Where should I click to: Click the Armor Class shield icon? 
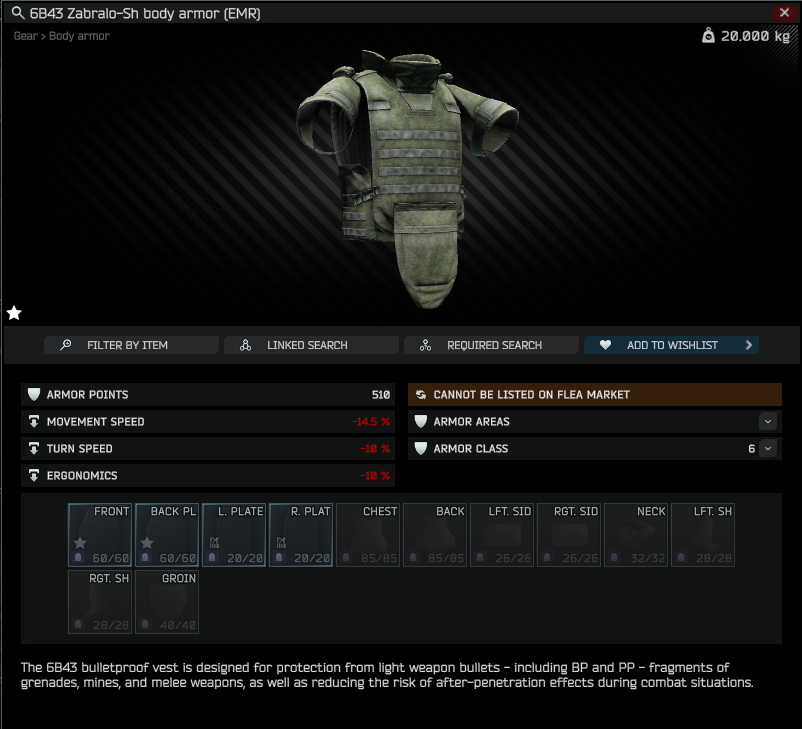click(x=420, y=449)
